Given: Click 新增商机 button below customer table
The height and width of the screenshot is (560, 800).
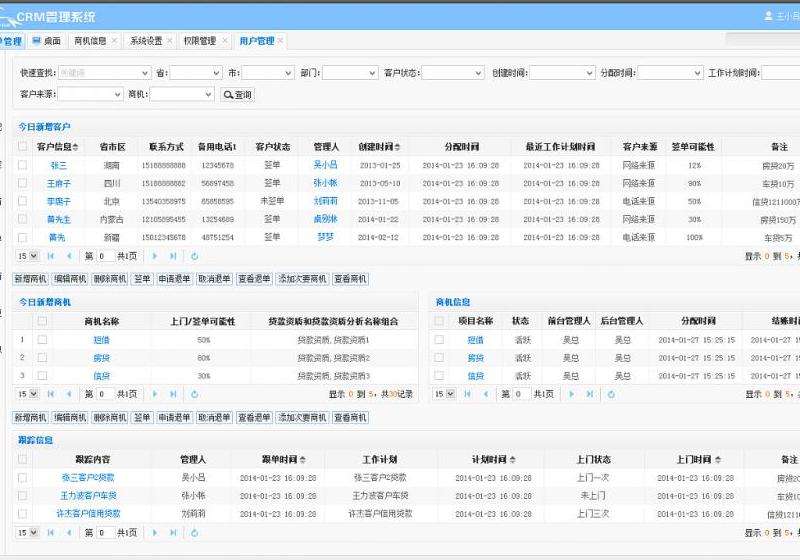Looking at the screenshot, I should [30, 279].
